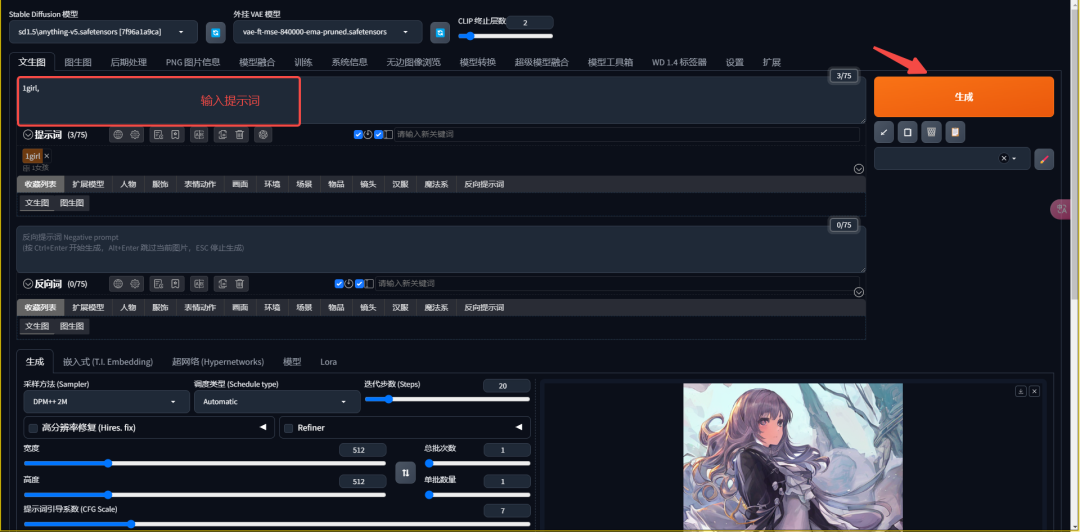Click the orange 生成 generate button
Viewport: 1080px width, 532px height.
pyautogui.click(x=964, y=97)
